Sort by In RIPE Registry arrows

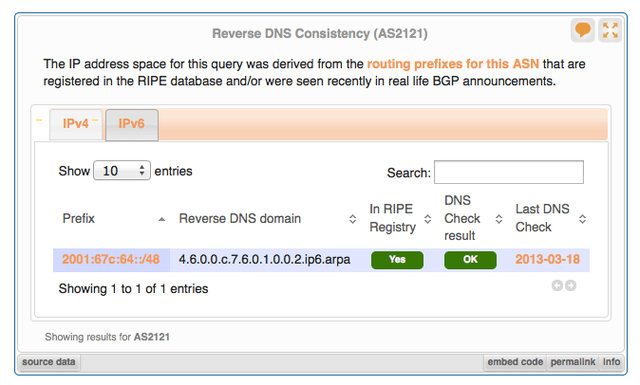[x=427, y=219]
